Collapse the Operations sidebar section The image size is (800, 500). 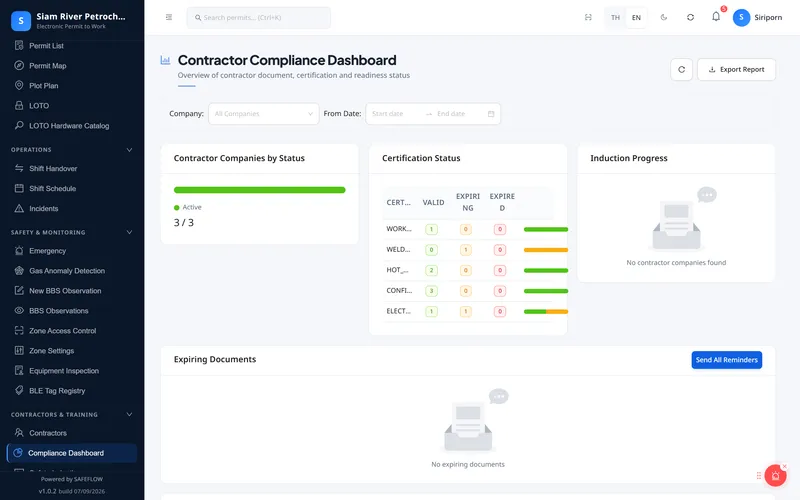click(129, 149)
